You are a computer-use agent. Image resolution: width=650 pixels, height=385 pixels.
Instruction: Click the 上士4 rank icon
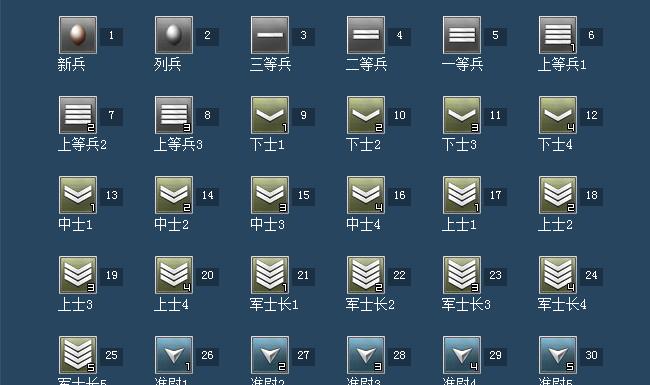[x=174, y=275]
